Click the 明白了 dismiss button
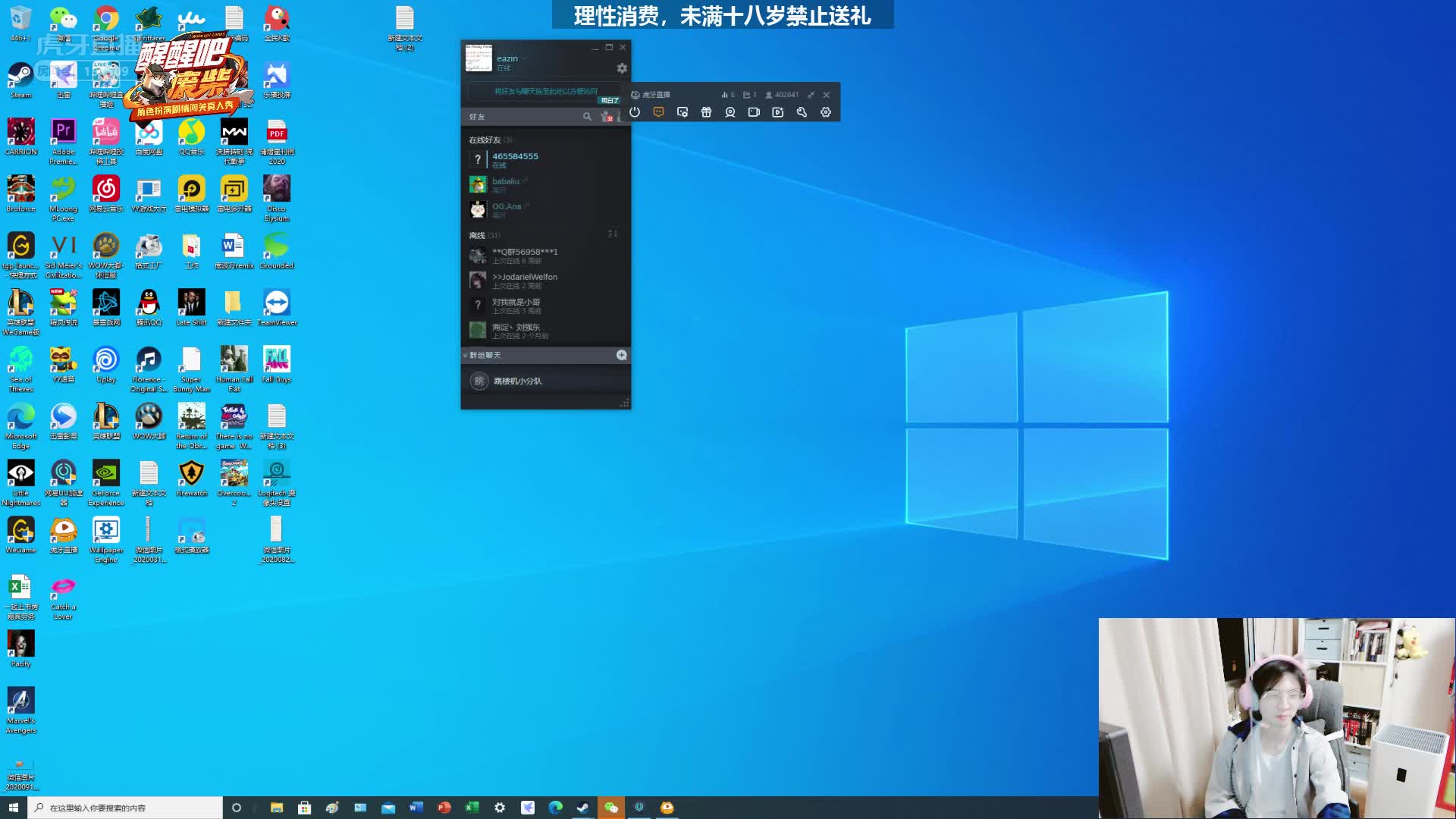Screen dimensions: 1456x819 (x=609, y=100)
